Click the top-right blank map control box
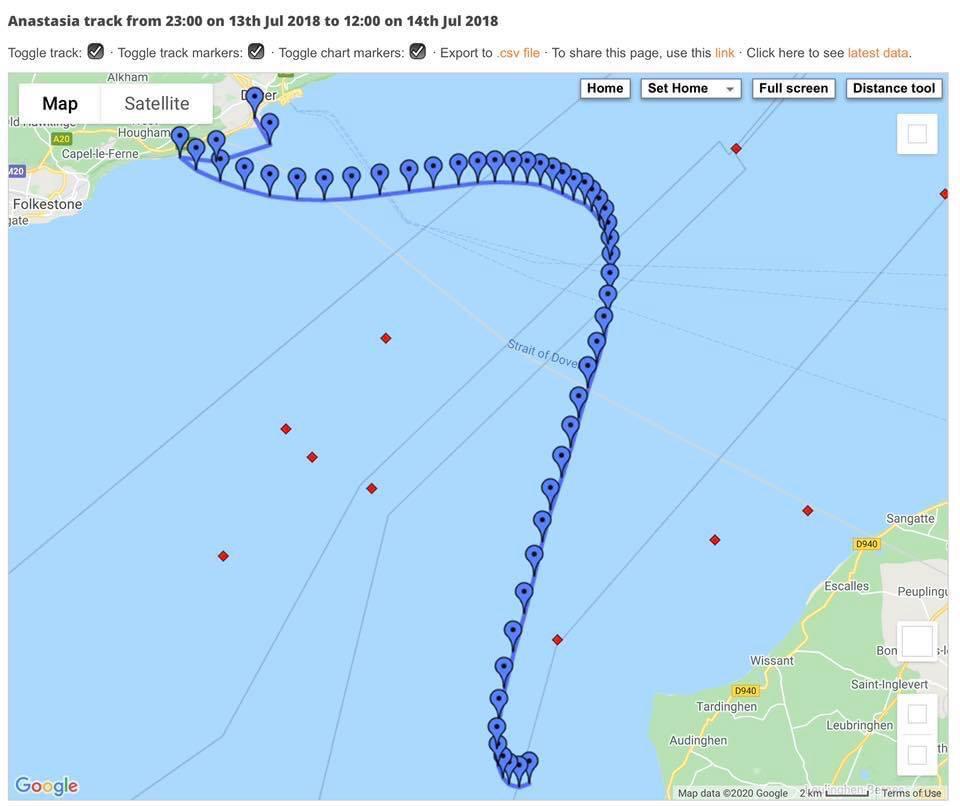The height and width of the screenshot is (806, 960). [917, 134]
